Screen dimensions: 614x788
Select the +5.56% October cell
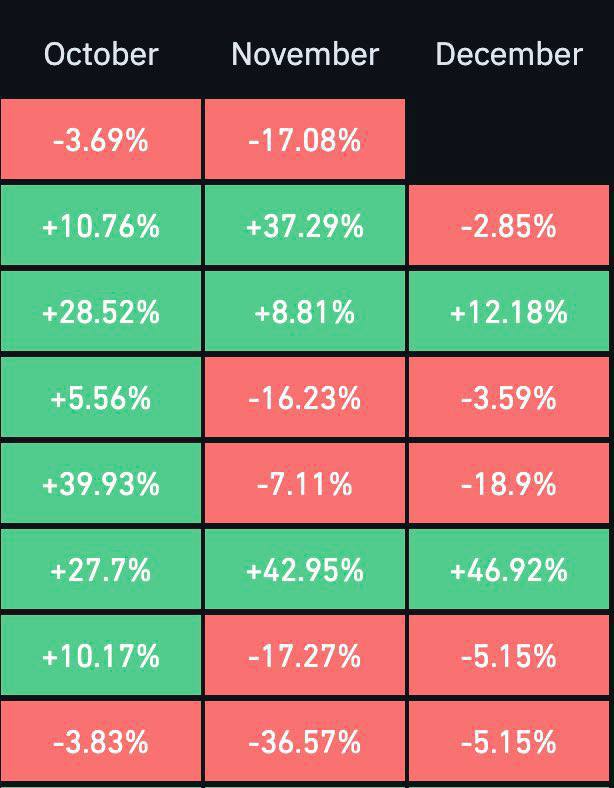[x=101, y=398]
